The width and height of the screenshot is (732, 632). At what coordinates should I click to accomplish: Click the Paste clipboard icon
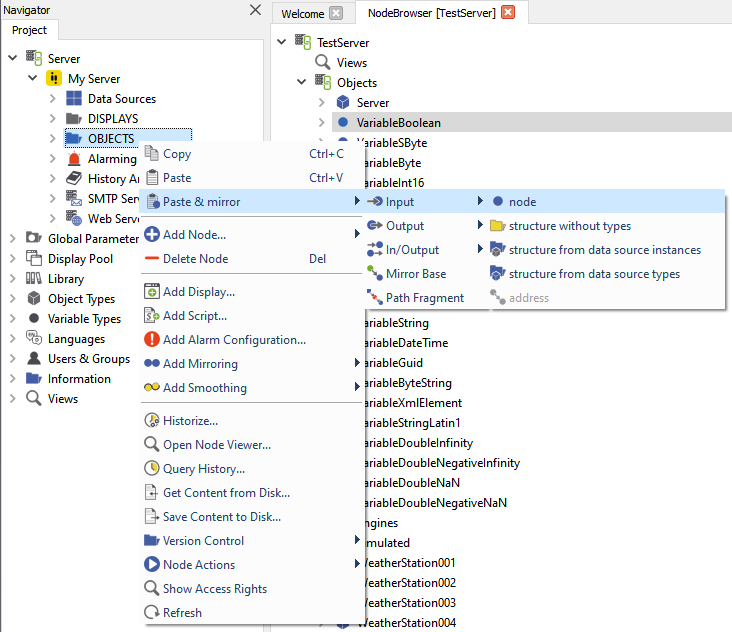152,177
